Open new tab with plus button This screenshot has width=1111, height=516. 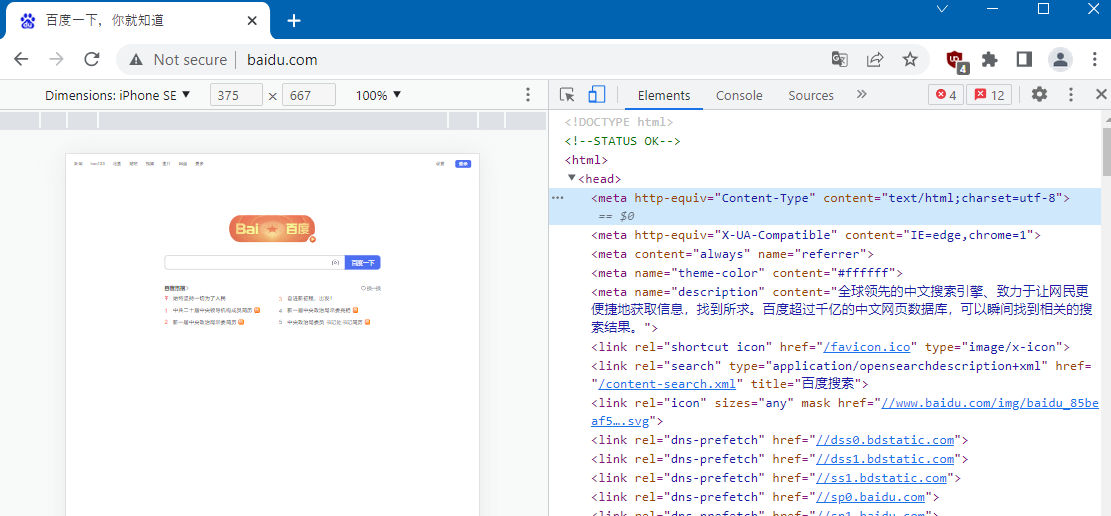point(294,21)
